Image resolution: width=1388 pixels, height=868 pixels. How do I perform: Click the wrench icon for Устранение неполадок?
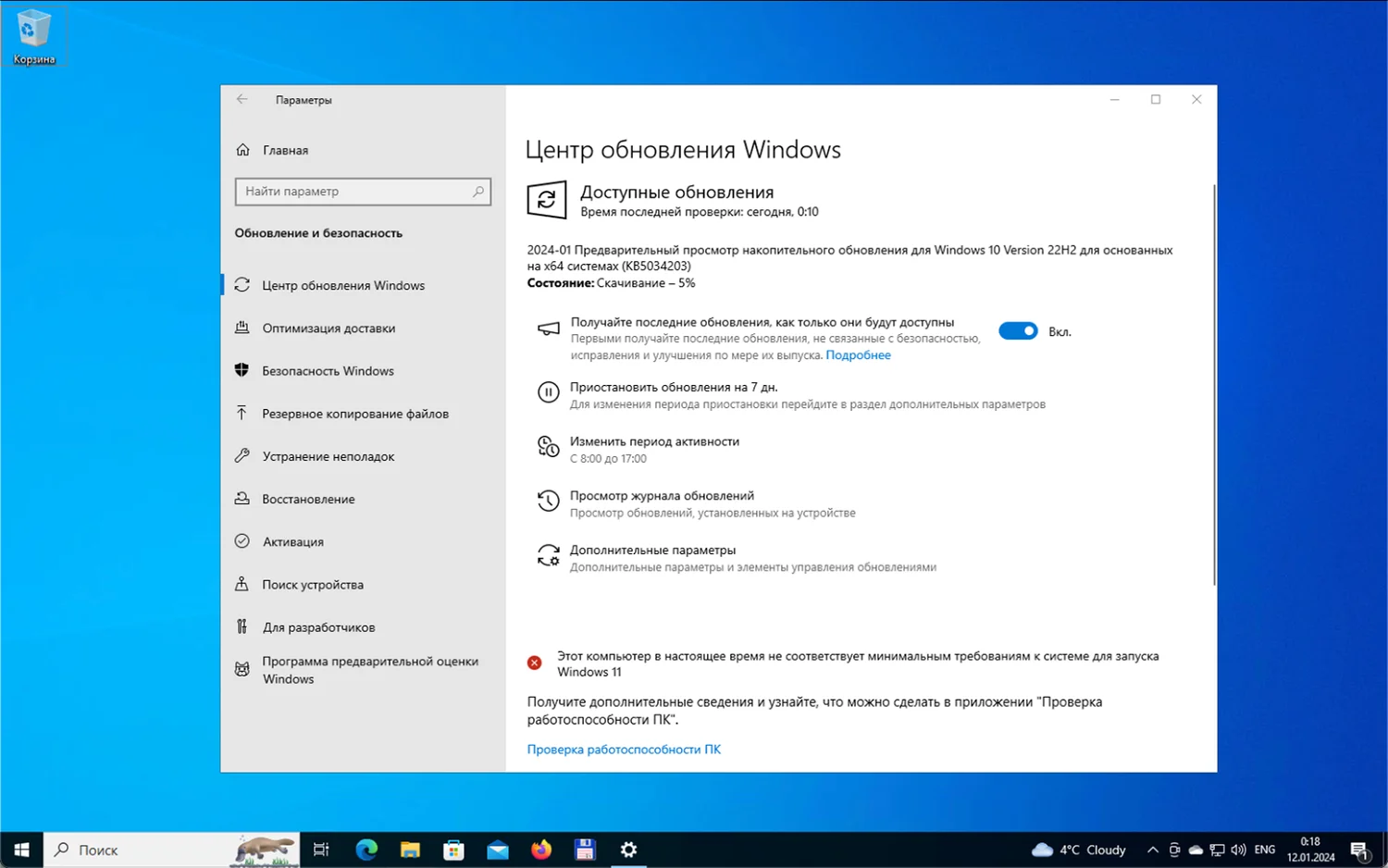pos(242,455)
